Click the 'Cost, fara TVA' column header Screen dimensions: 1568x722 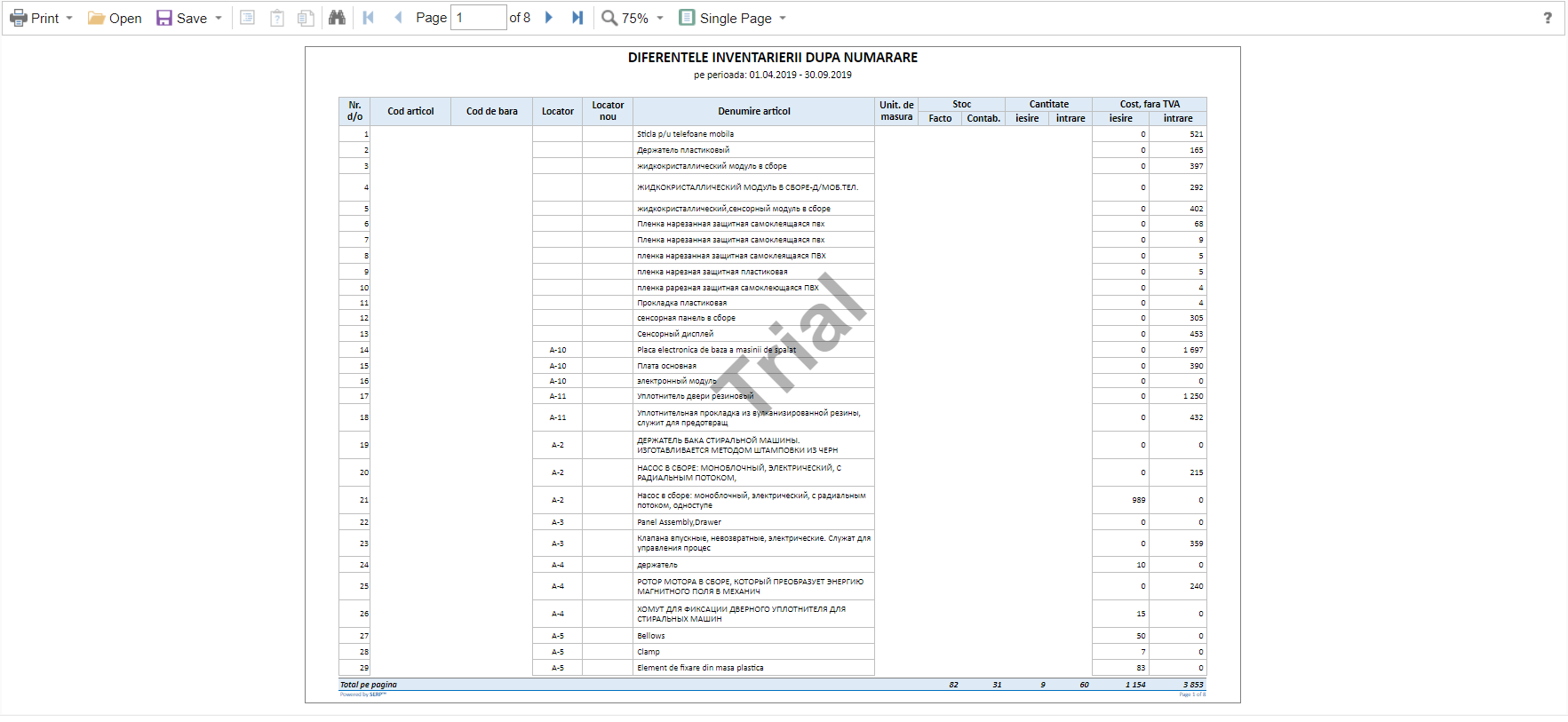point(1150,104)
